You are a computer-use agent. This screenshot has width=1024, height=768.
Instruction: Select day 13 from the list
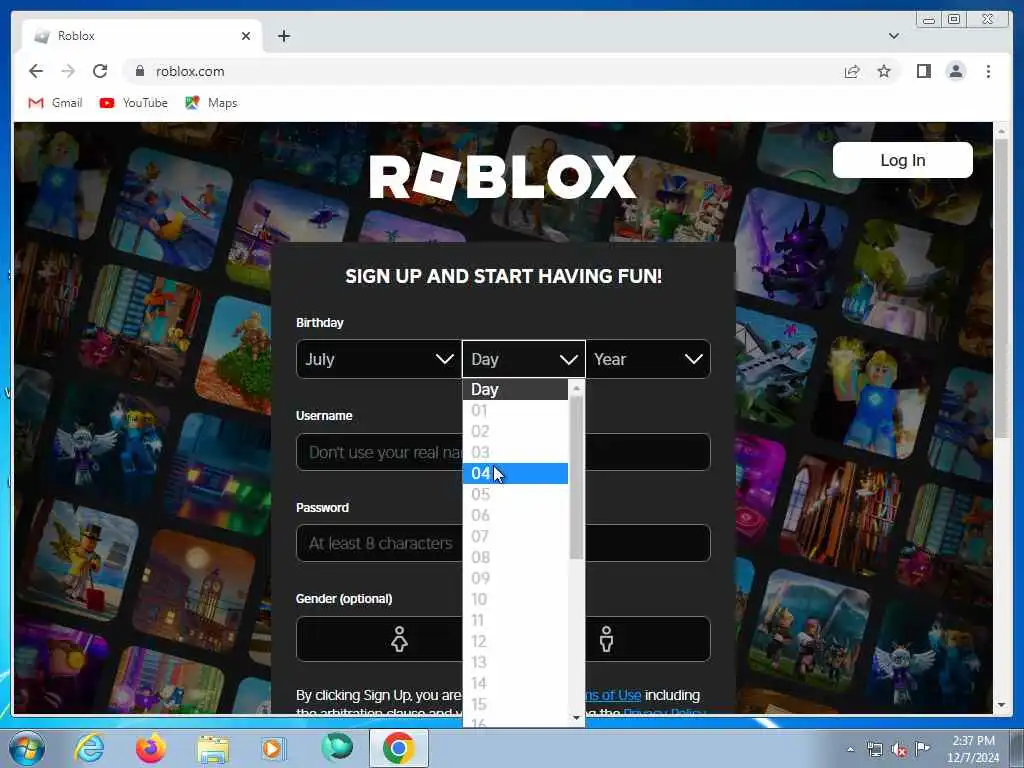(x=515, y=662)
